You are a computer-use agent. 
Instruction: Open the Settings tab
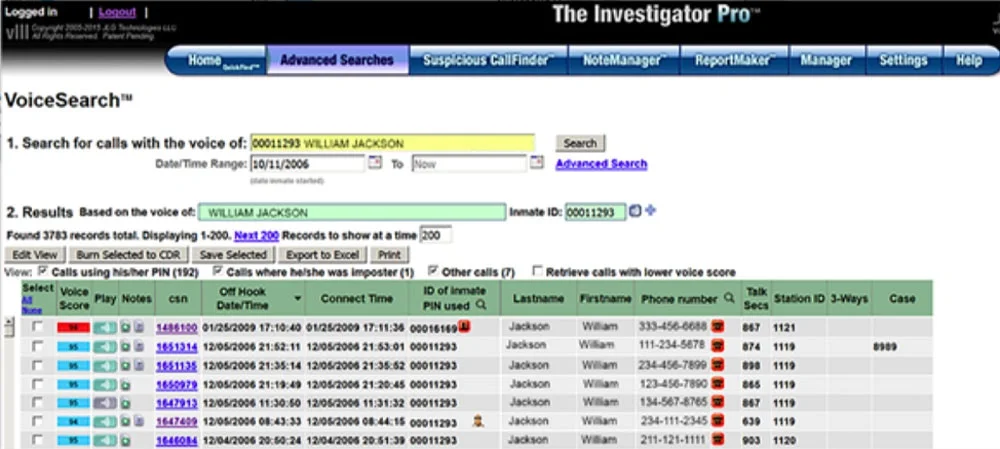point(903,61)
